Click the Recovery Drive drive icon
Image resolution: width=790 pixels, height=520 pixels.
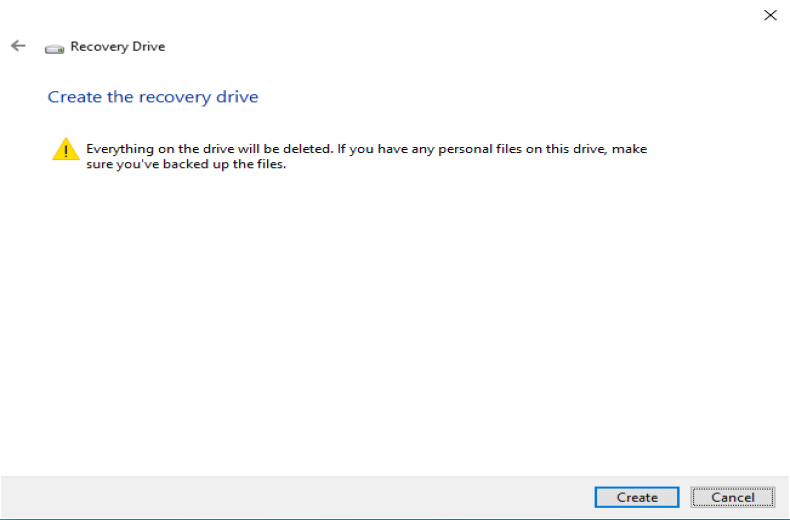(x=54, y=47)
